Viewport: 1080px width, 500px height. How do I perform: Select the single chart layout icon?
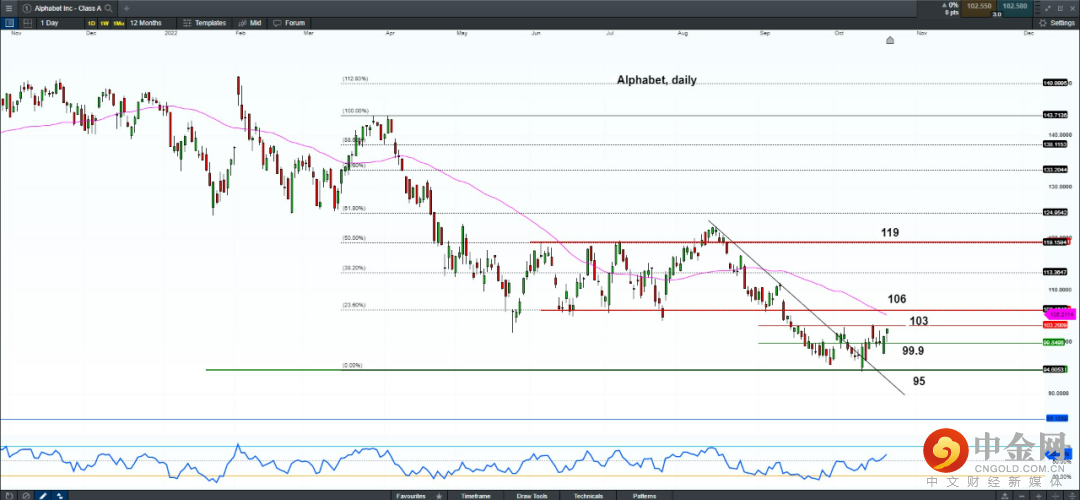tap(10, 22)
